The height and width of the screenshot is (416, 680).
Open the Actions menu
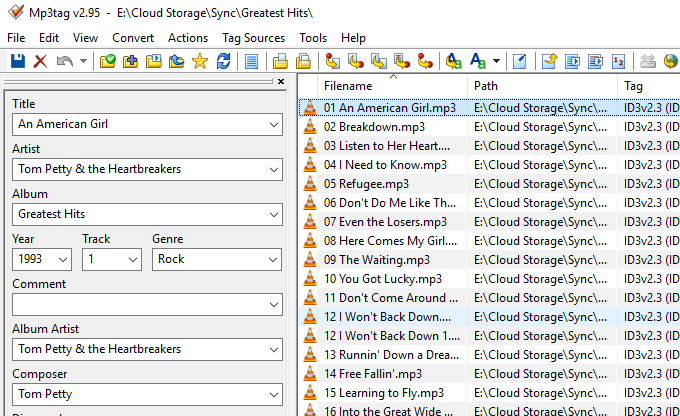(188, 38)
